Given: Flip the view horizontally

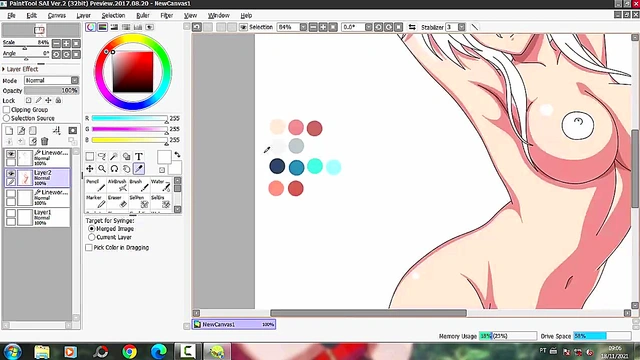Looking at the screenshot, I should click(x=412, y=27).
